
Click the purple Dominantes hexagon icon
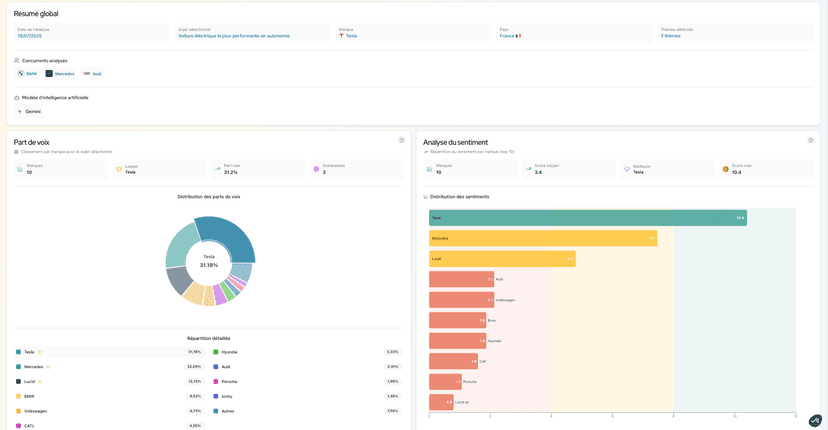[x=317, y=169]
